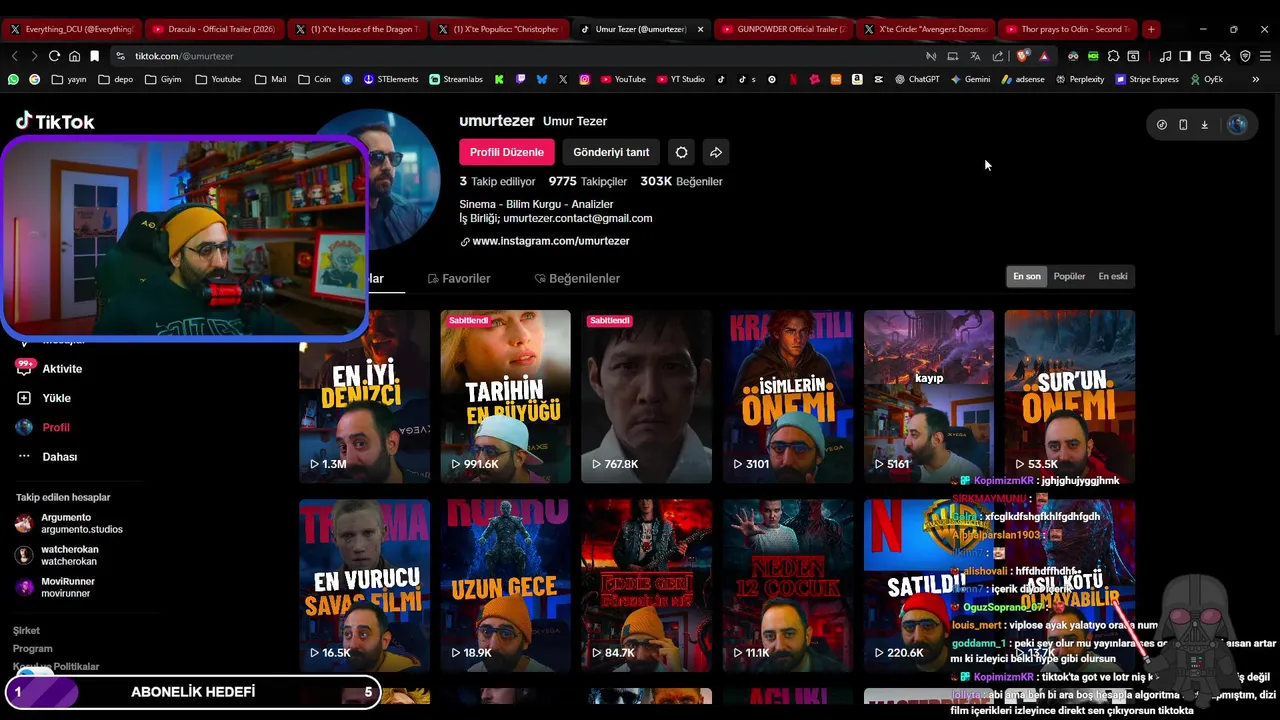Screen dimensions: 1280x720
Task: Click the browser back arrow
Action: click(14, 56)
